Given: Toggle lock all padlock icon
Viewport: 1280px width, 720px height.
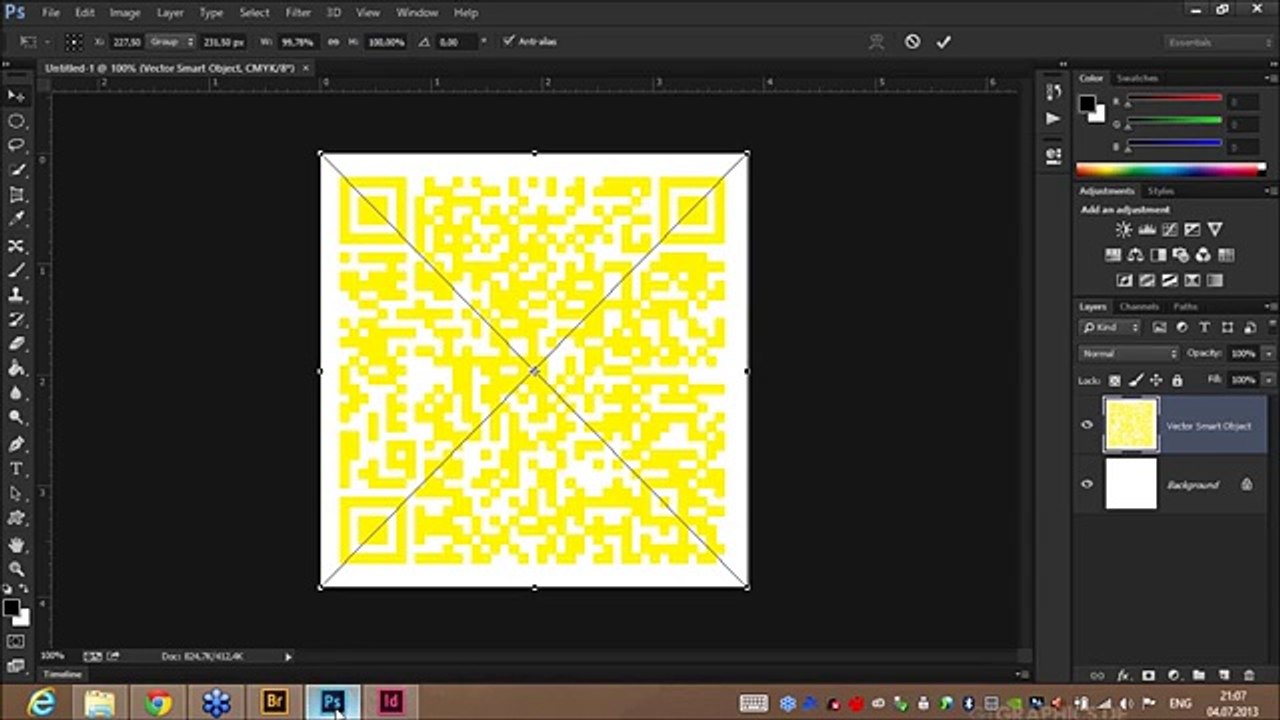Looking at the screenshot, I should 1177,380.
